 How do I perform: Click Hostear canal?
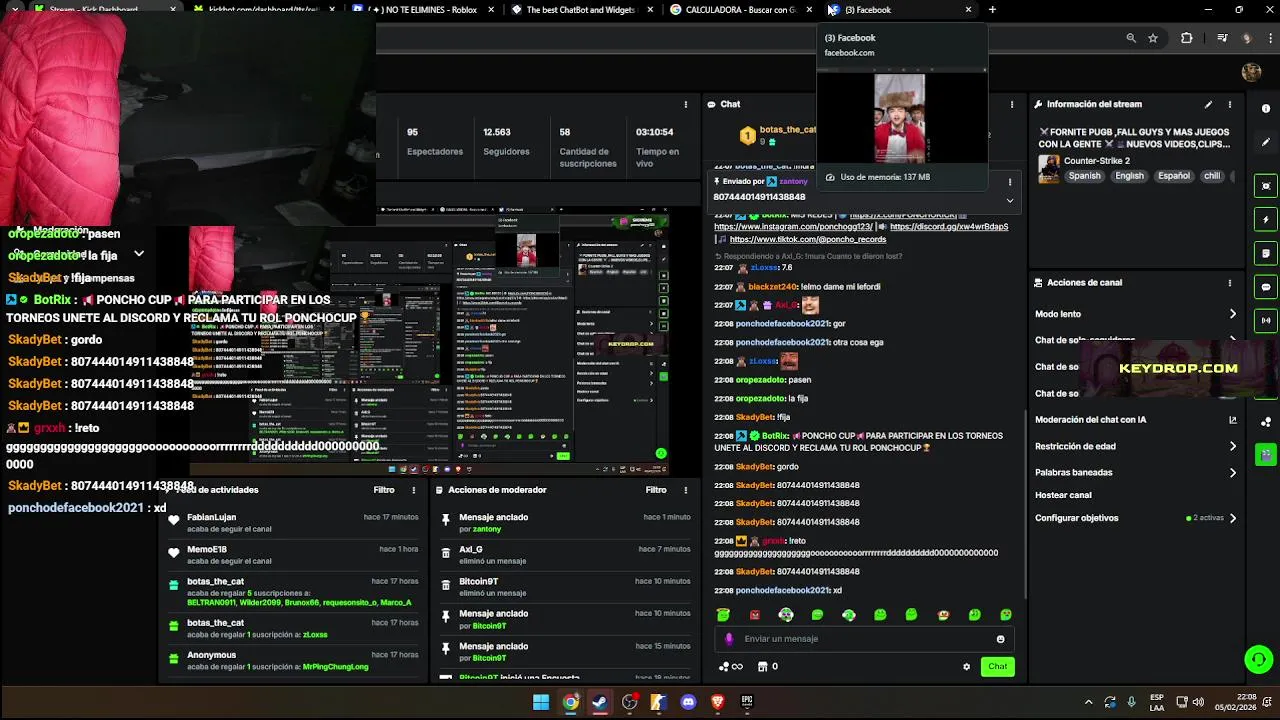pyautogui.click(x=1063, y=495)
